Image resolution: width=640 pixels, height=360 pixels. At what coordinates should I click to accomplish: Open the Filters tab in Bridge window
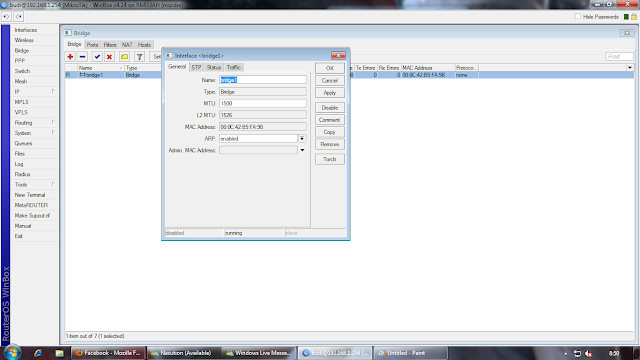point(110,45)
